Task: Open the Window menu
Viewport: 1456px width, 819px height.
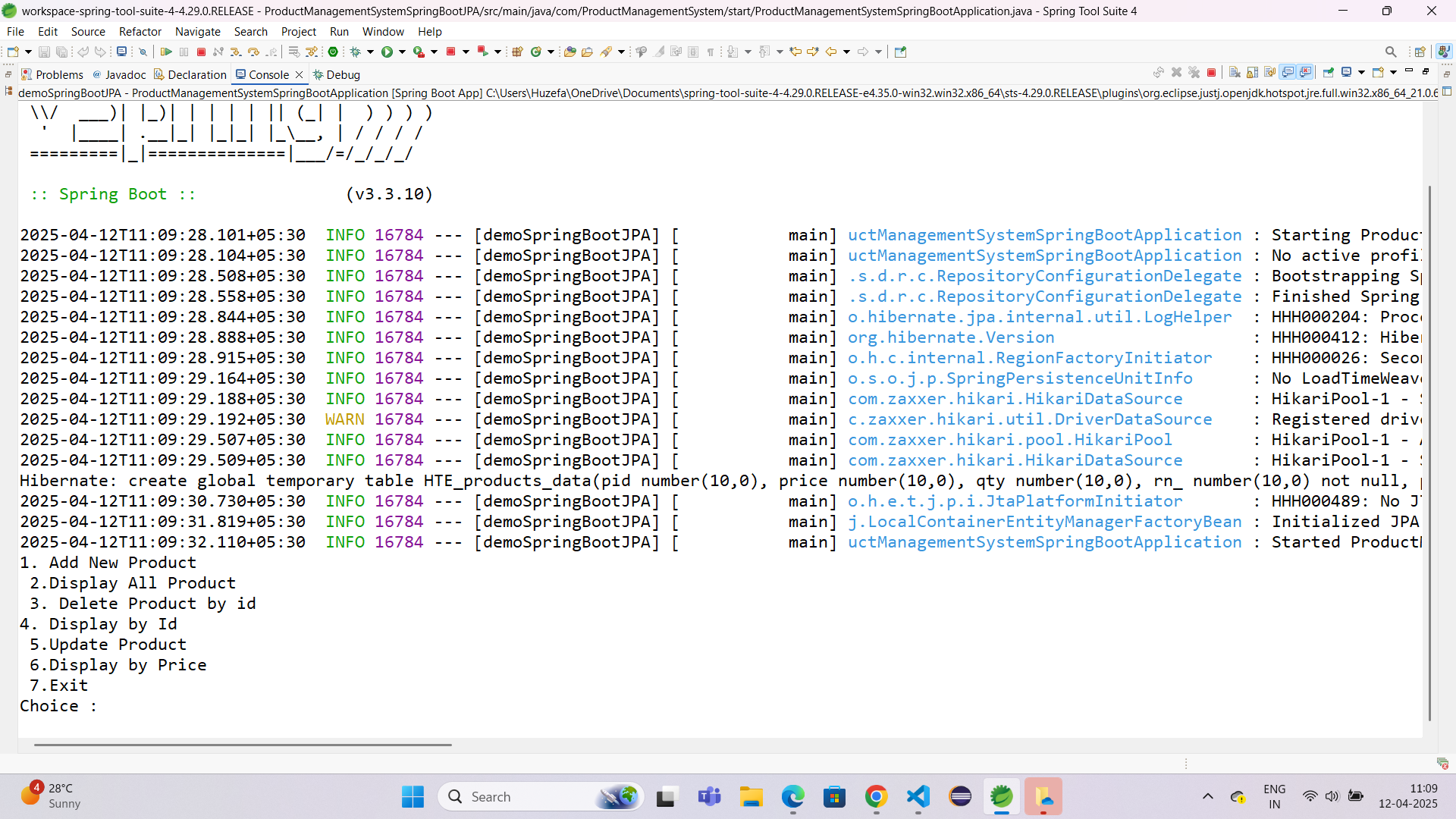Action: tap(383, 31)
